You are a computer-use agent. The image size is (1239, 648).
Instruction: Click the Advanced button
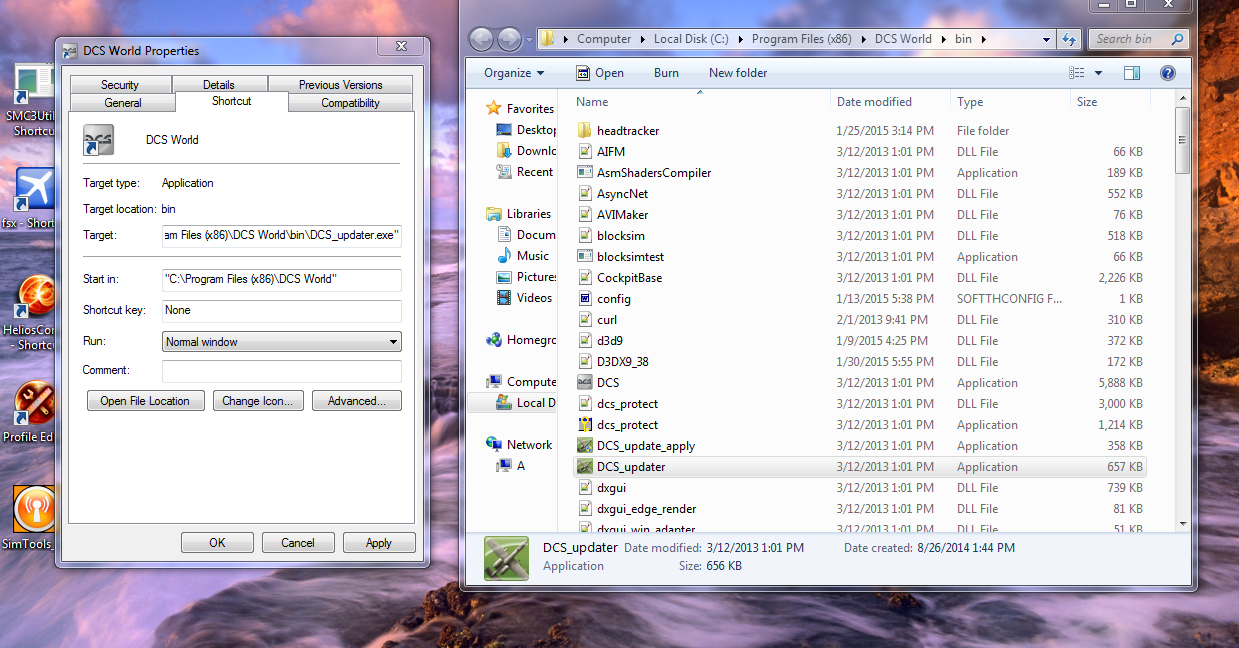(357, 401)
